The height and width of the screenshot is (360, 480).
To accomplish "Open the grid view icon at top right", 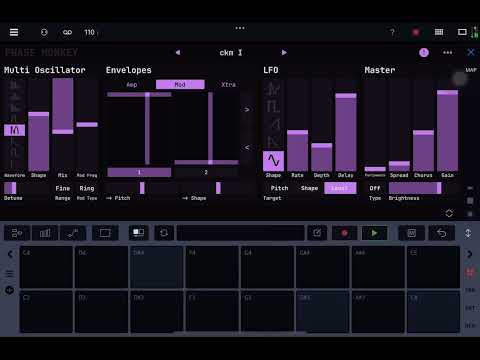I will click(439, 32).
